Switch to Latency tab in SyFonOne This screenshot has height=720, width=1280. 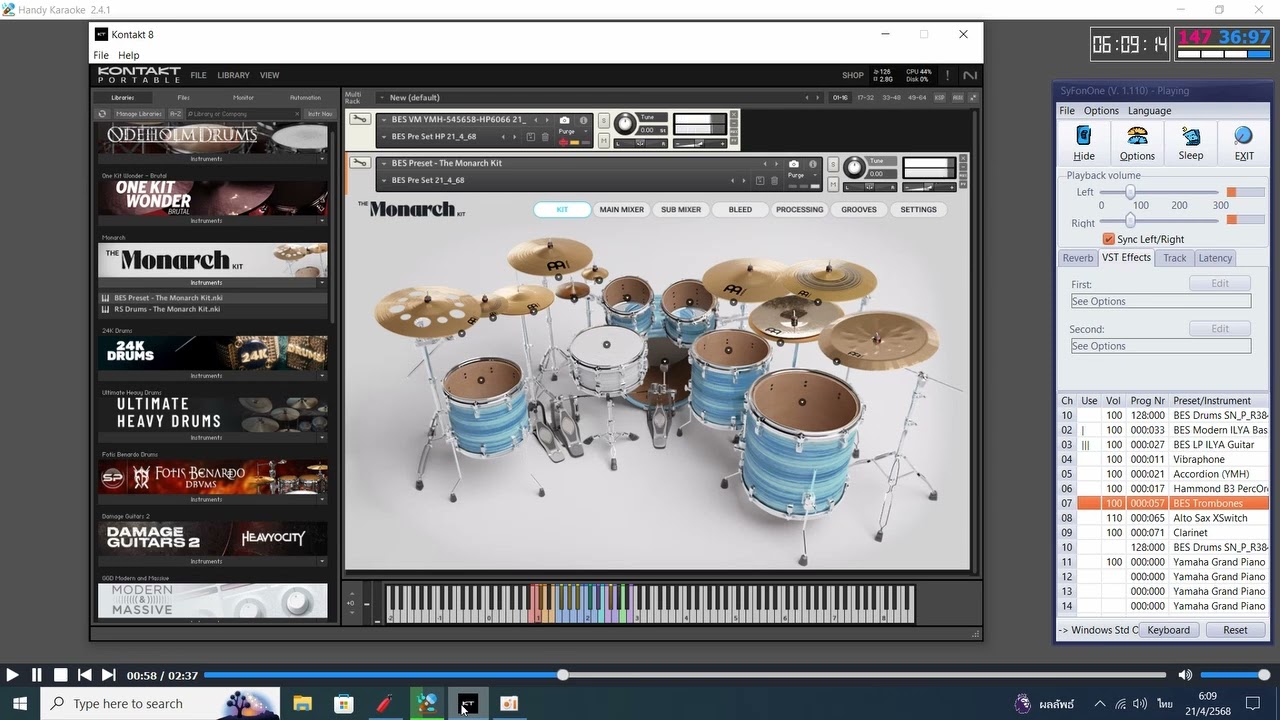click(x=1215, y=258)
